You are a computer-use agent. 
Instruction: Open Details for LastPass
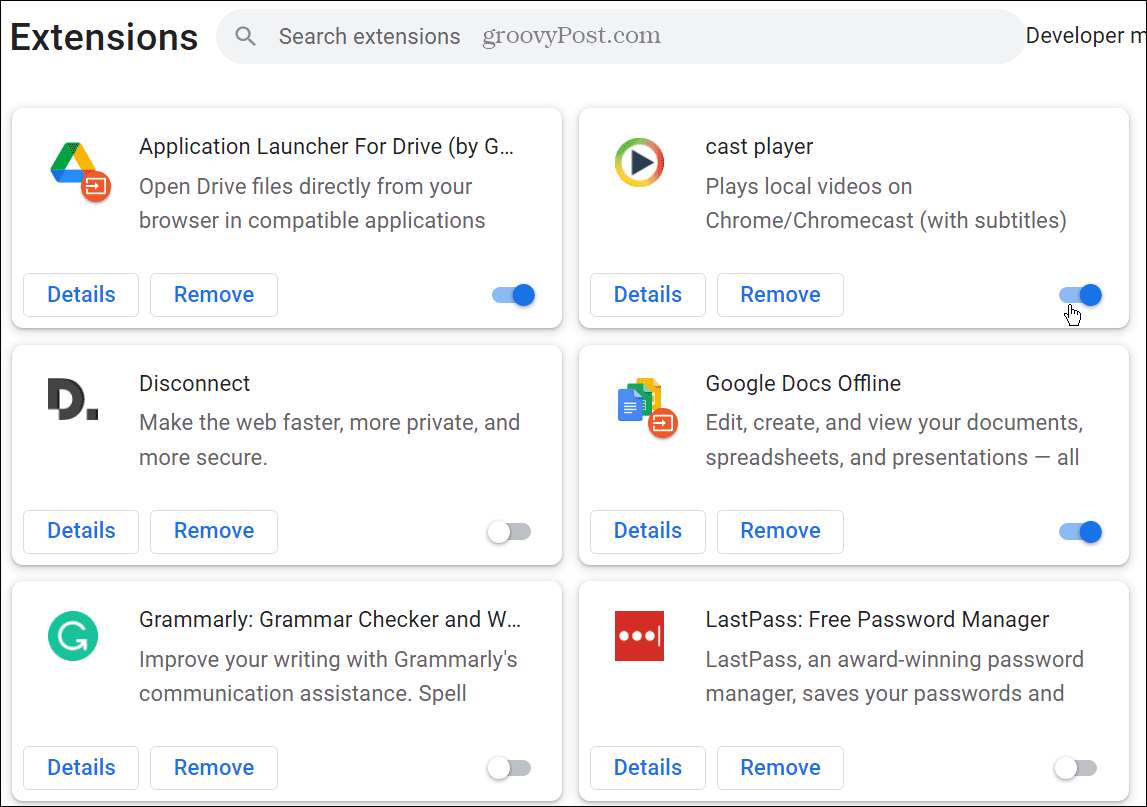(x=647, y=767)
